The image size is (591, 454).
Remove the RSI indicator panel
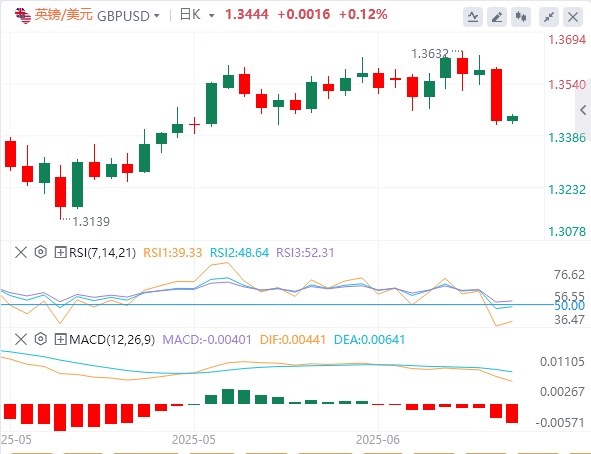pyautogui.click(x=21, y=252)
